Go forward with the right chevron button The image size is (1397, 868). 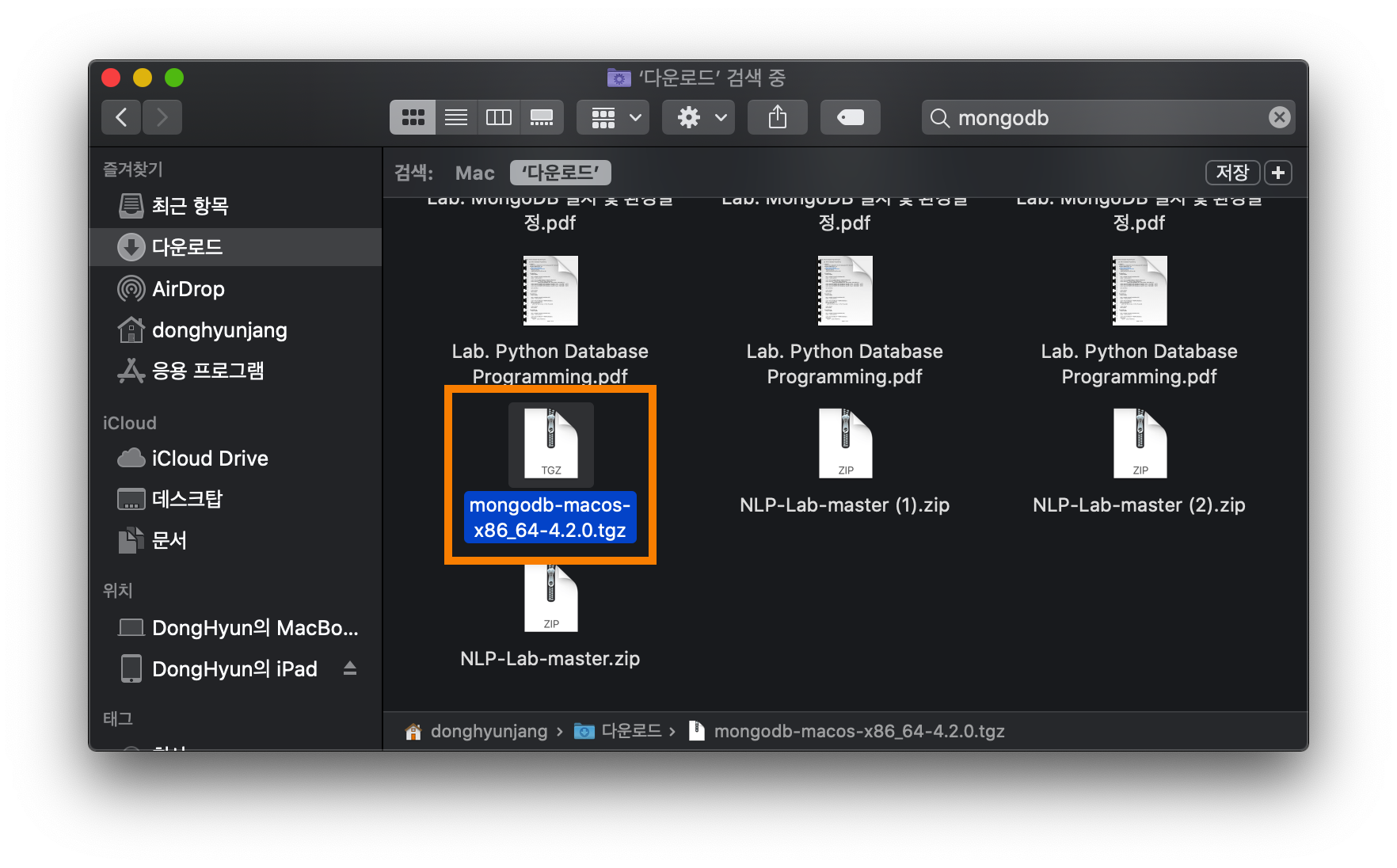pyautogui.click(x=162, y=117)
